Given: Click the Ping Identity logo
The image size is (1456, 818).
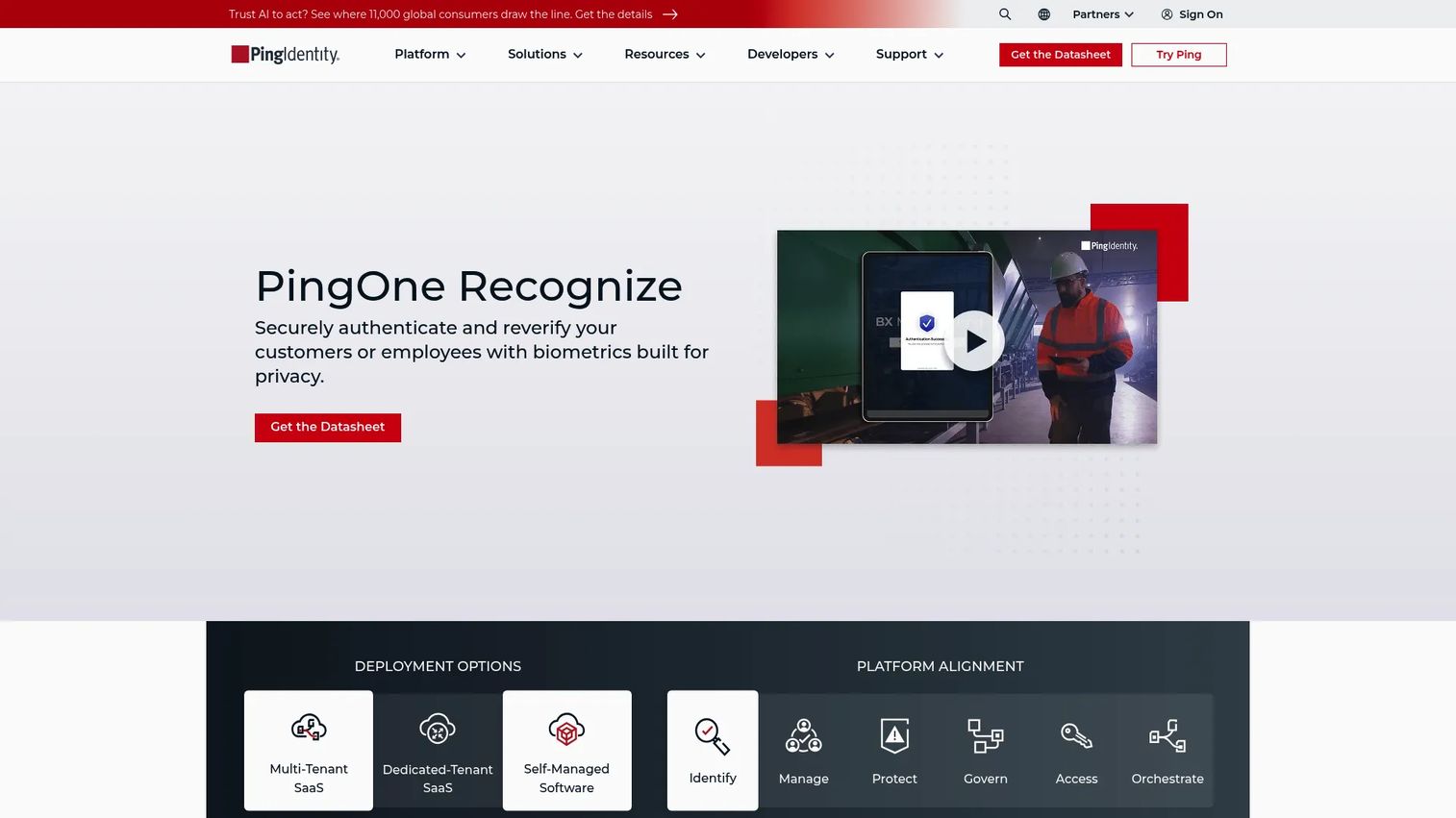Looking at the screenshot, I should tap(286, 55).
